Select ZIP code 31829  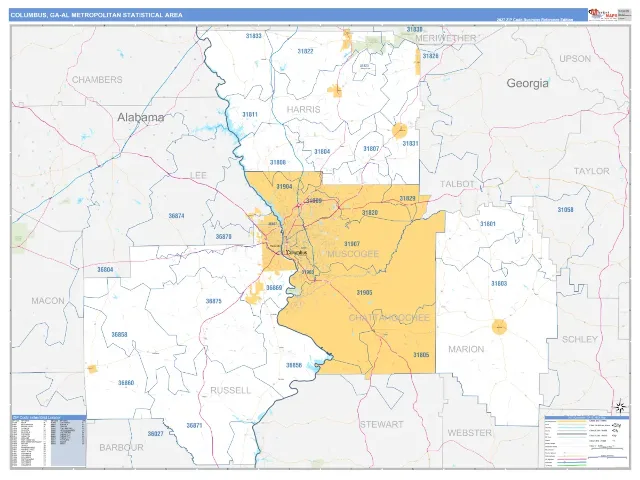(x=407, y=199)
